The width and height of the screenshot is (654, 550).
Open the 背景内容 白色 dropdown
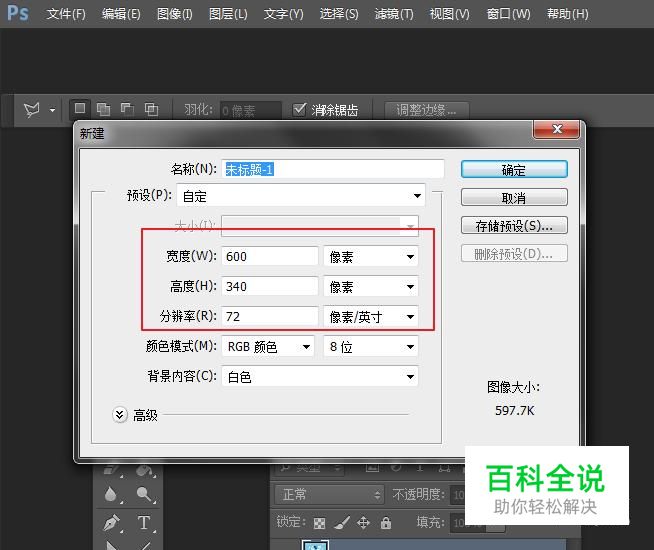(x=320, y=377)
